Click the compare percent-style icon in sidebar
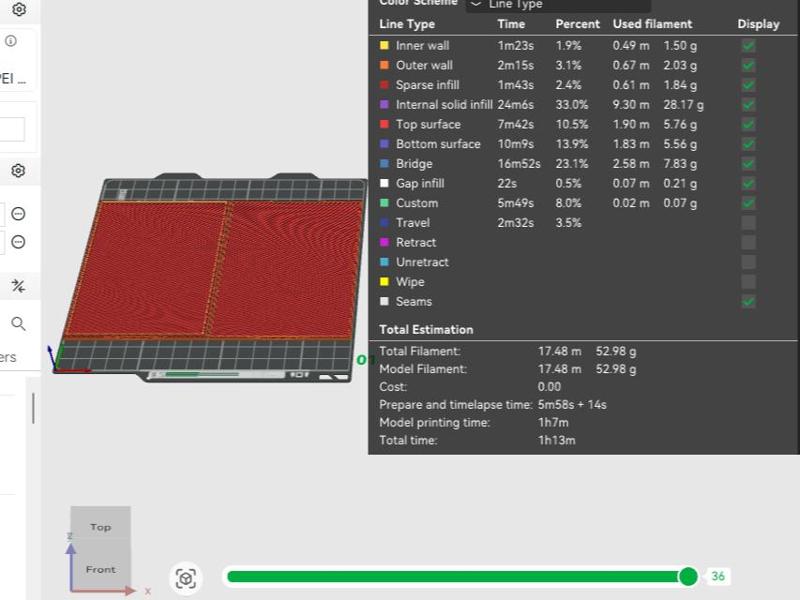Viewport: 800px width, 600px height. point(18,286)
